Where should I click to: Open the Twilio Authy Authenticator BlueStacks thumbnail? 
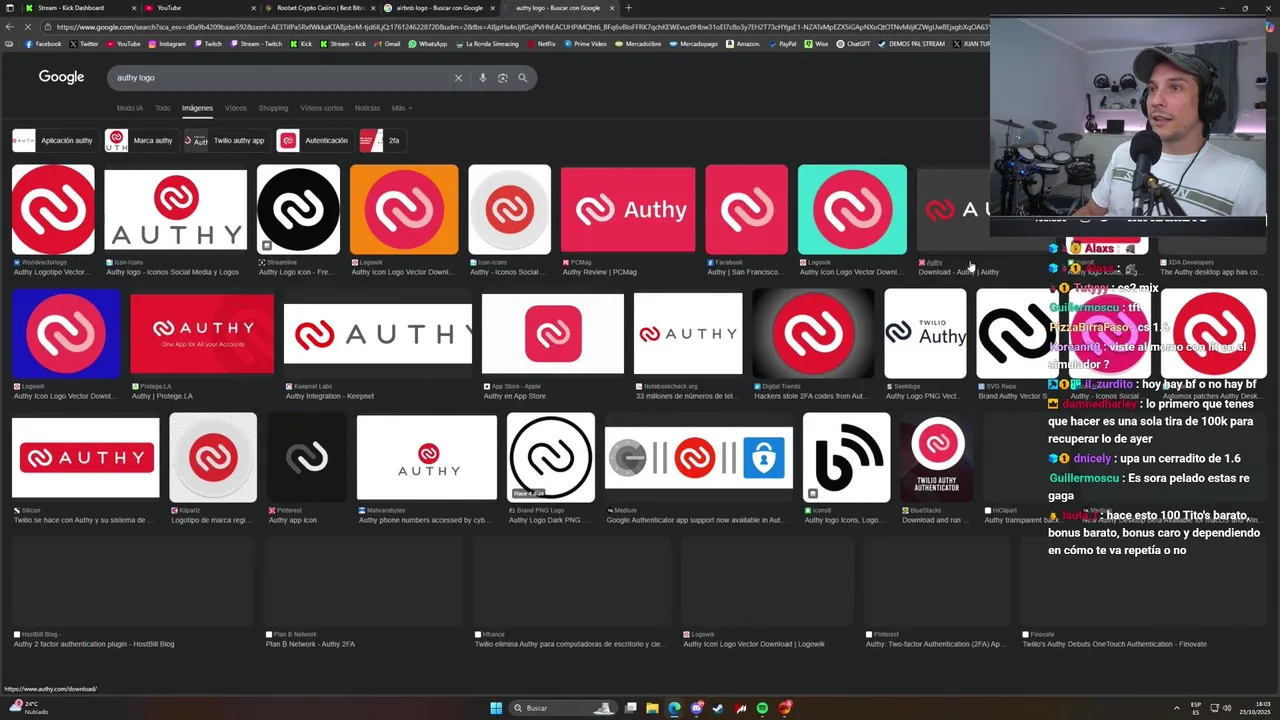tap(937, 458)
